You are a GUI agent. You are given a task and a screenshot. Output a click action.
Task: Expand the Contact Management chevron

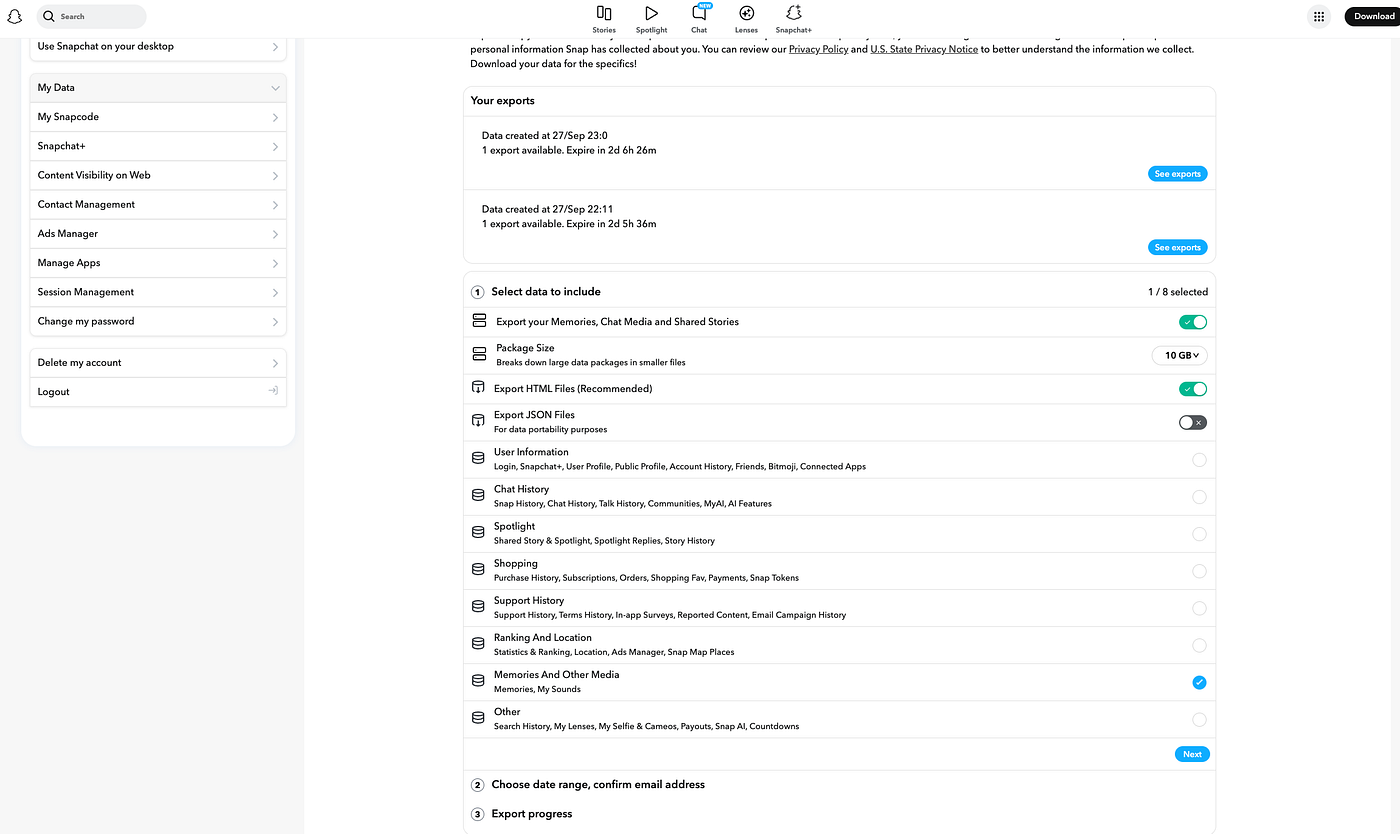275,204
